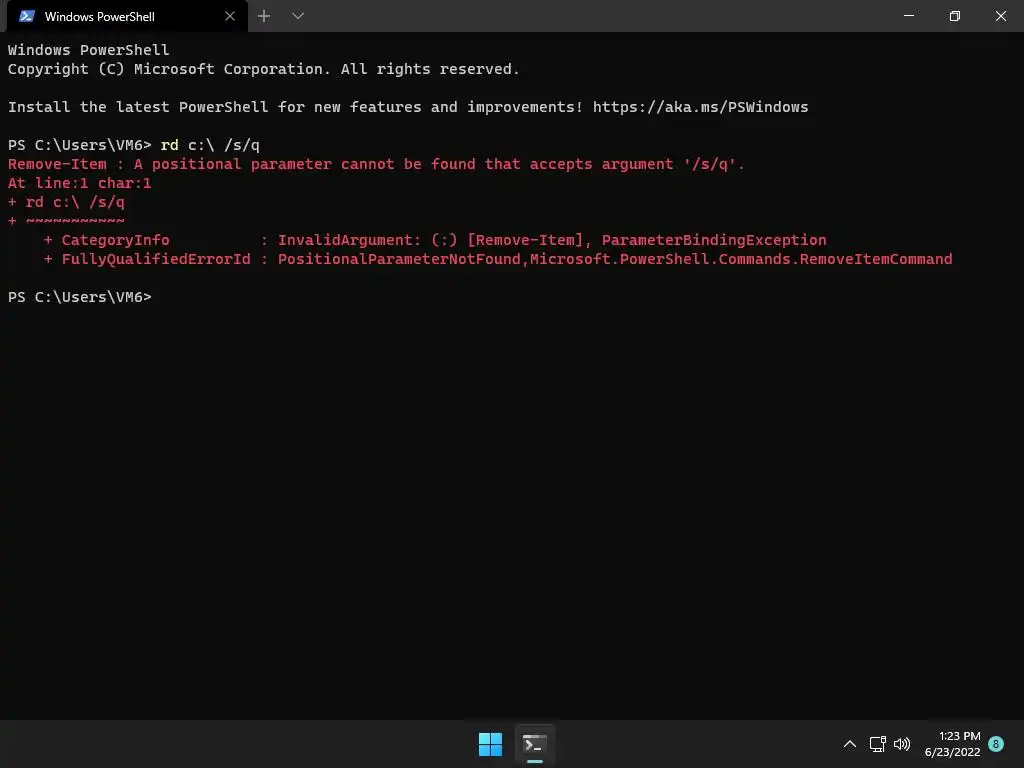Close the terminal window
The image size is (1024, 768).
click(x=1000, y=16)
